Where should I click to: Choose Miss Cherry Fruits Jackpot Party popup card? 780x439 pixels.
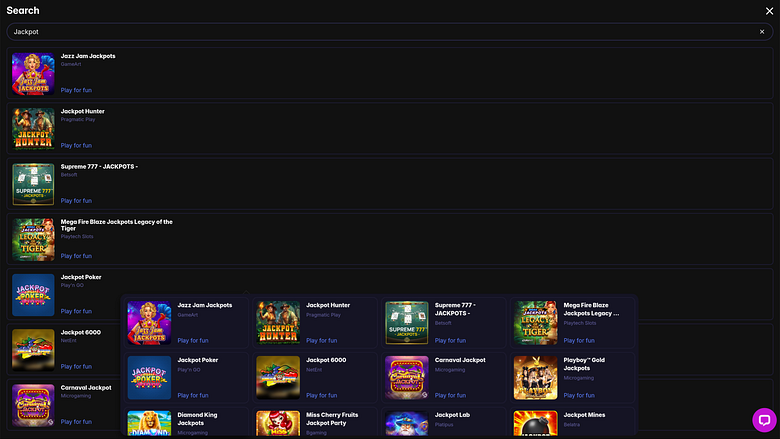314,422
